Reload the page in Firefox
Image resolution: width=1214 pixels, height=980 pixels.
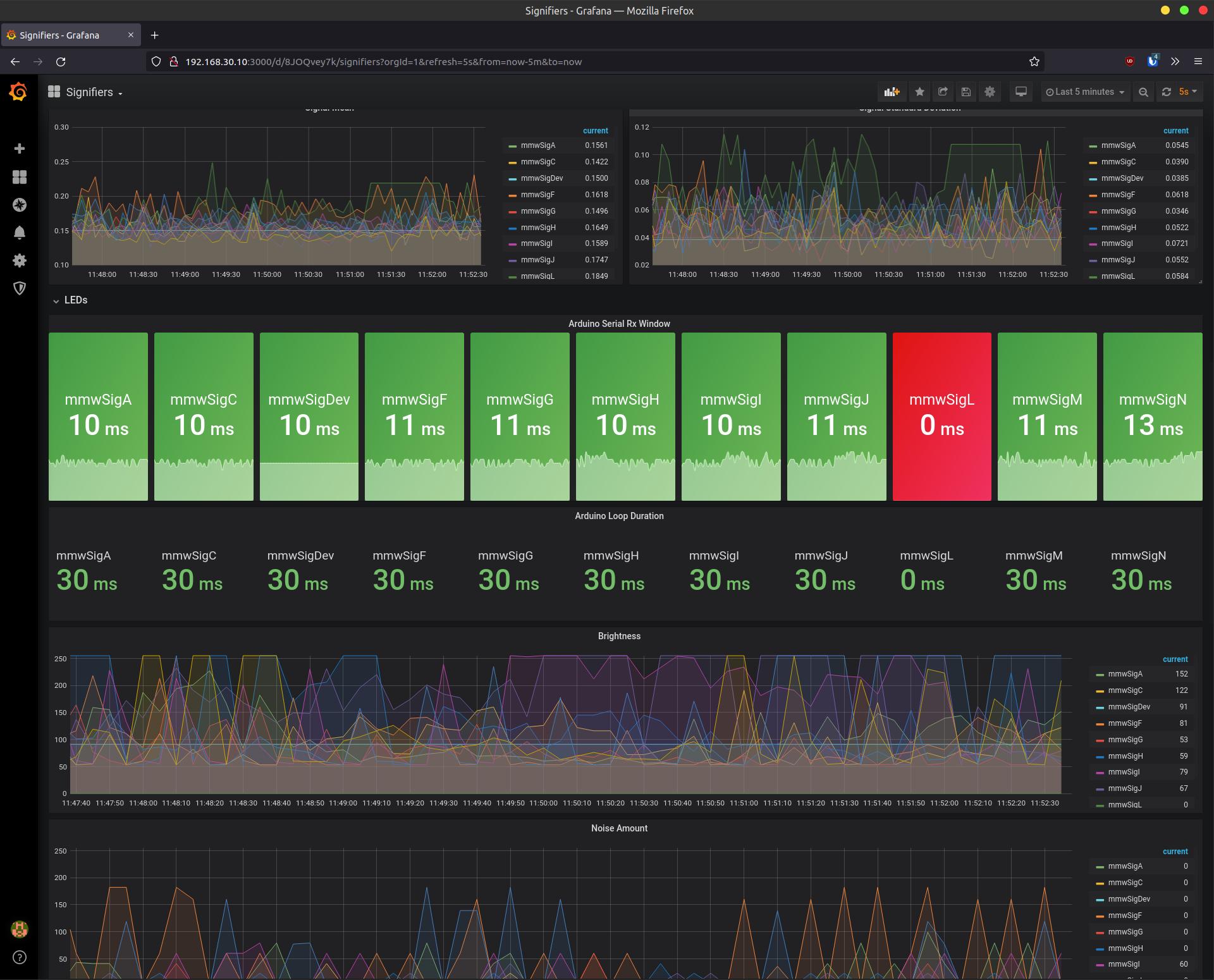pyautogui.click(x=61, y=61)
